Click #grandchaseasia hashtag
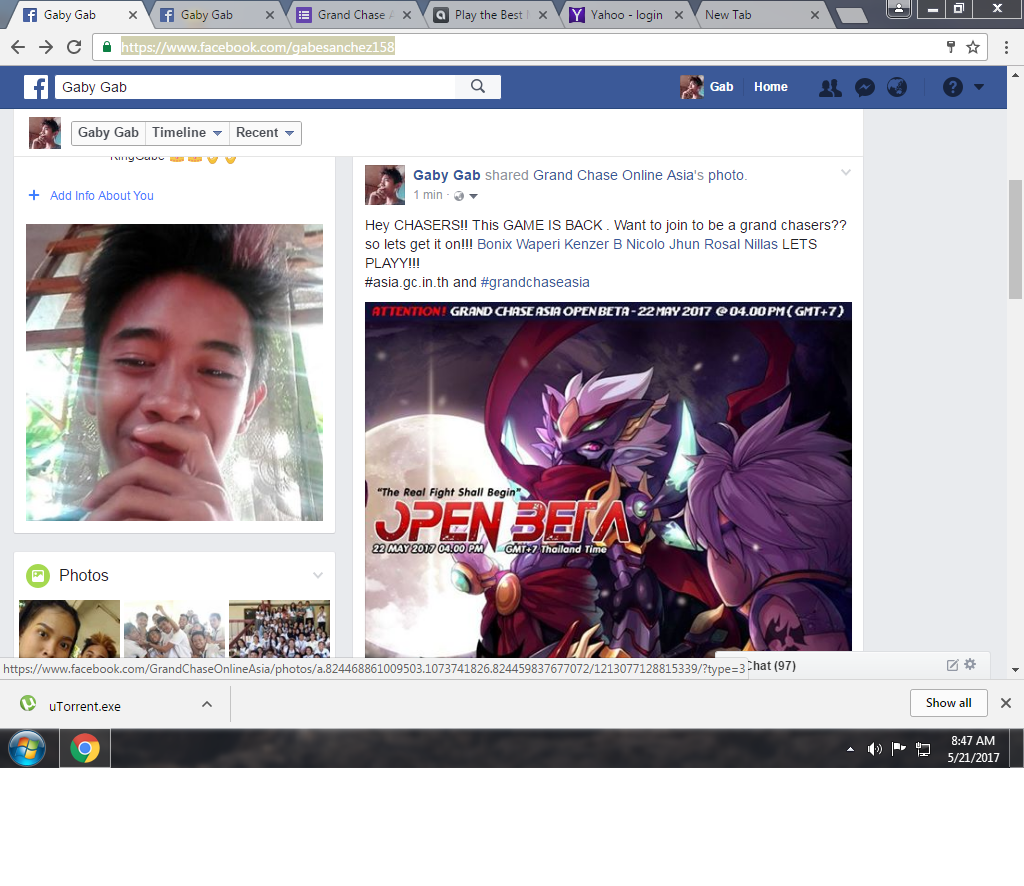 click(535, 282)
